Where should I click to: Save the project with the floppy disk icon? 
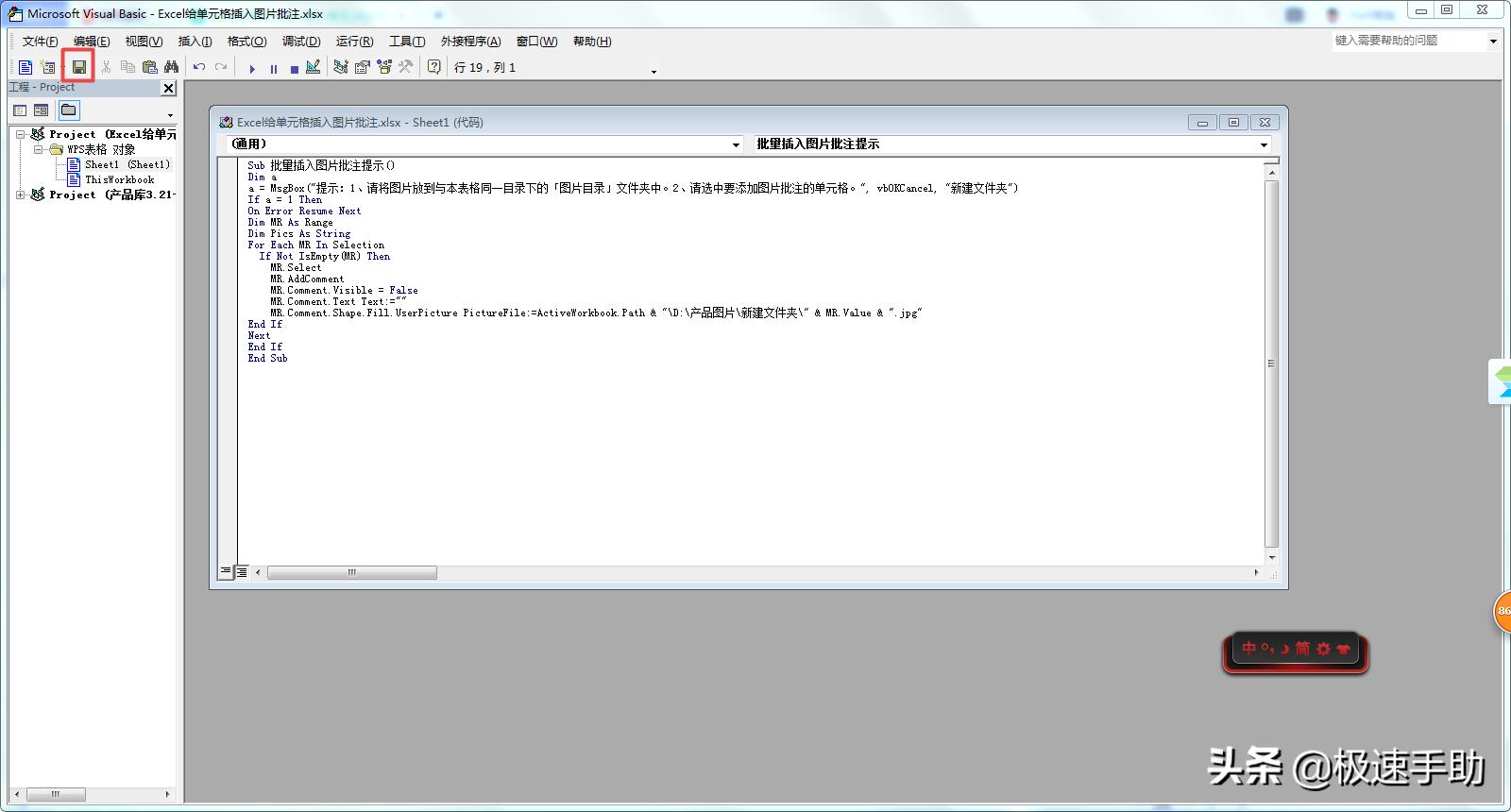(x=79, y=67)
